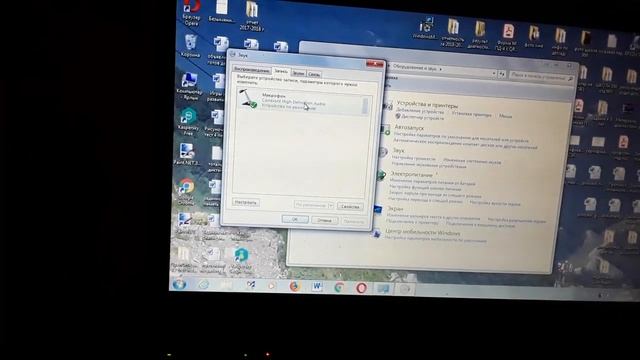Open Автозапуск in Control Panel window

point(409,128)
